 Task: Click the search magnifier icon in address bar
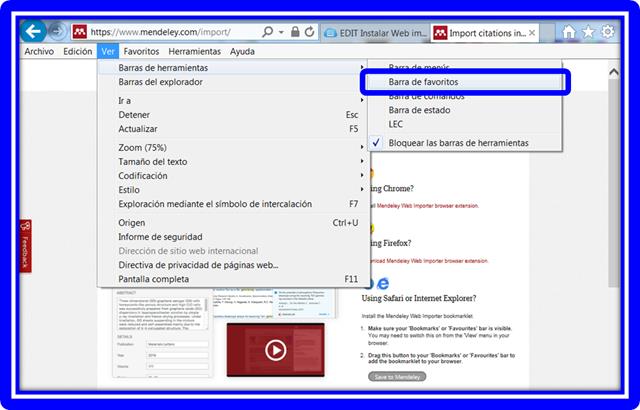(268, 32)
